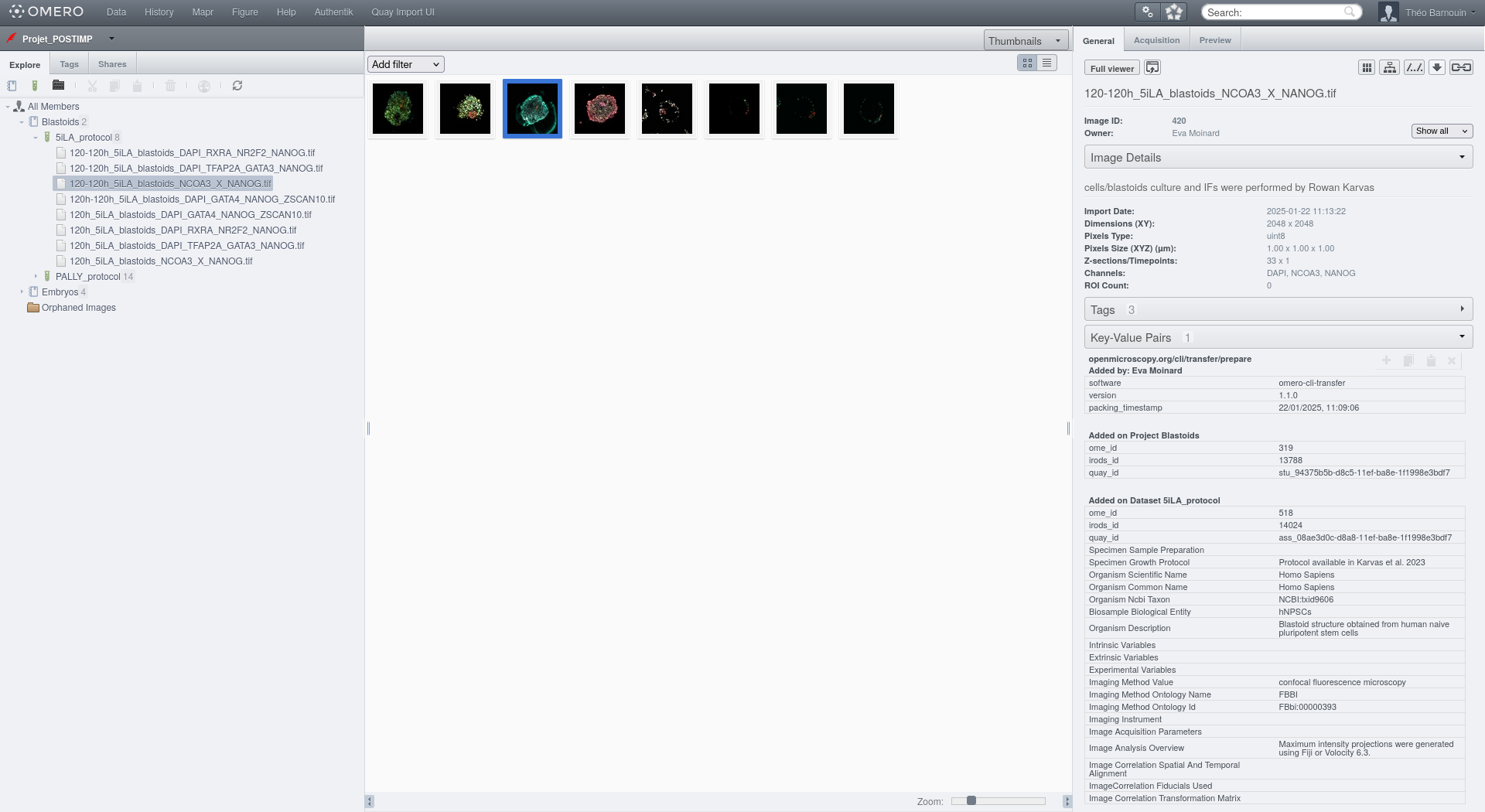Viewport: 1485px width, 812px height.
Task: Open the Add filter dropdown
Action: click(405, 64)
